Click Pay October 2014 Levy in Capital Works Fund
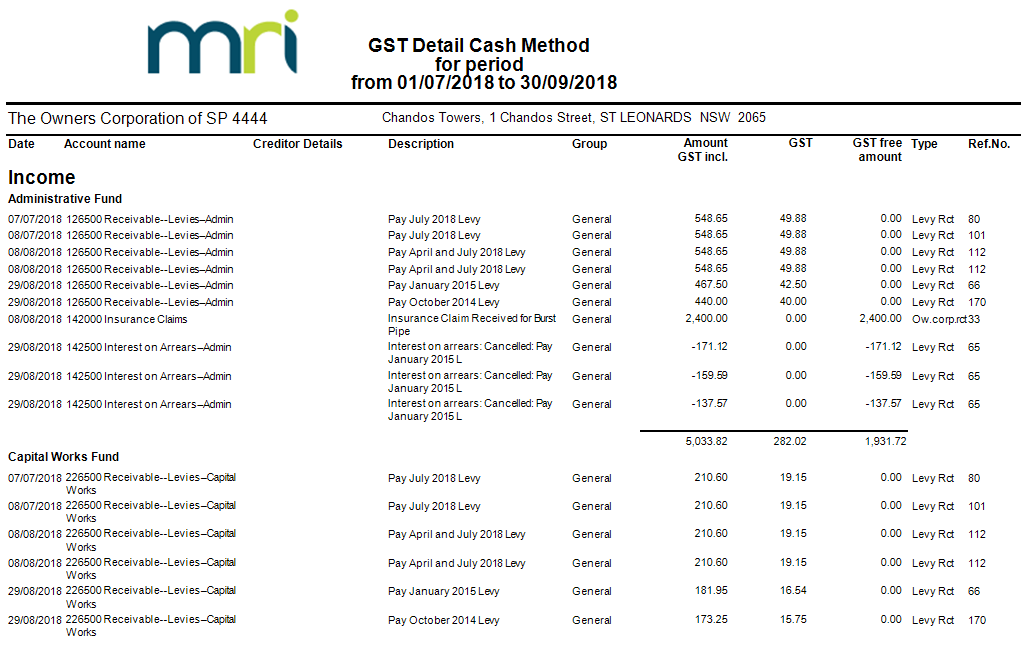The image size is (1033, 661). [x=443, y=620]
